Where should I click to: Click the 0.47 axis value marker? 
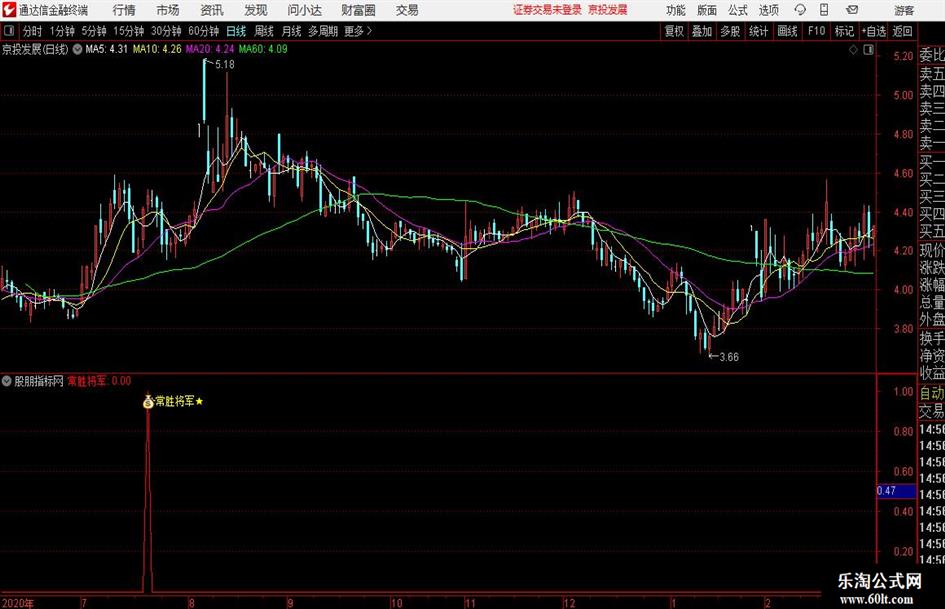pos(896,491)
